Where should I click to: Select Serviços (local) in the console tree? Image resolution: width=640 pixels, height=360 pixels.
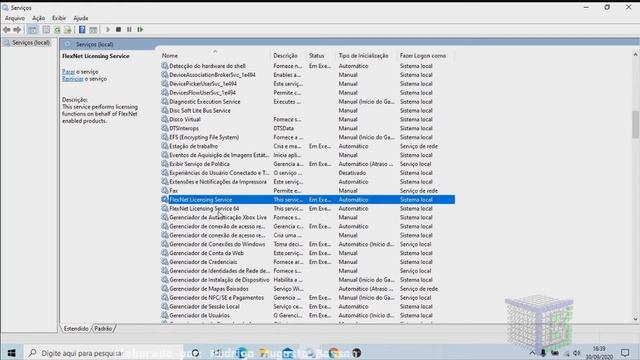coord(31,42)
